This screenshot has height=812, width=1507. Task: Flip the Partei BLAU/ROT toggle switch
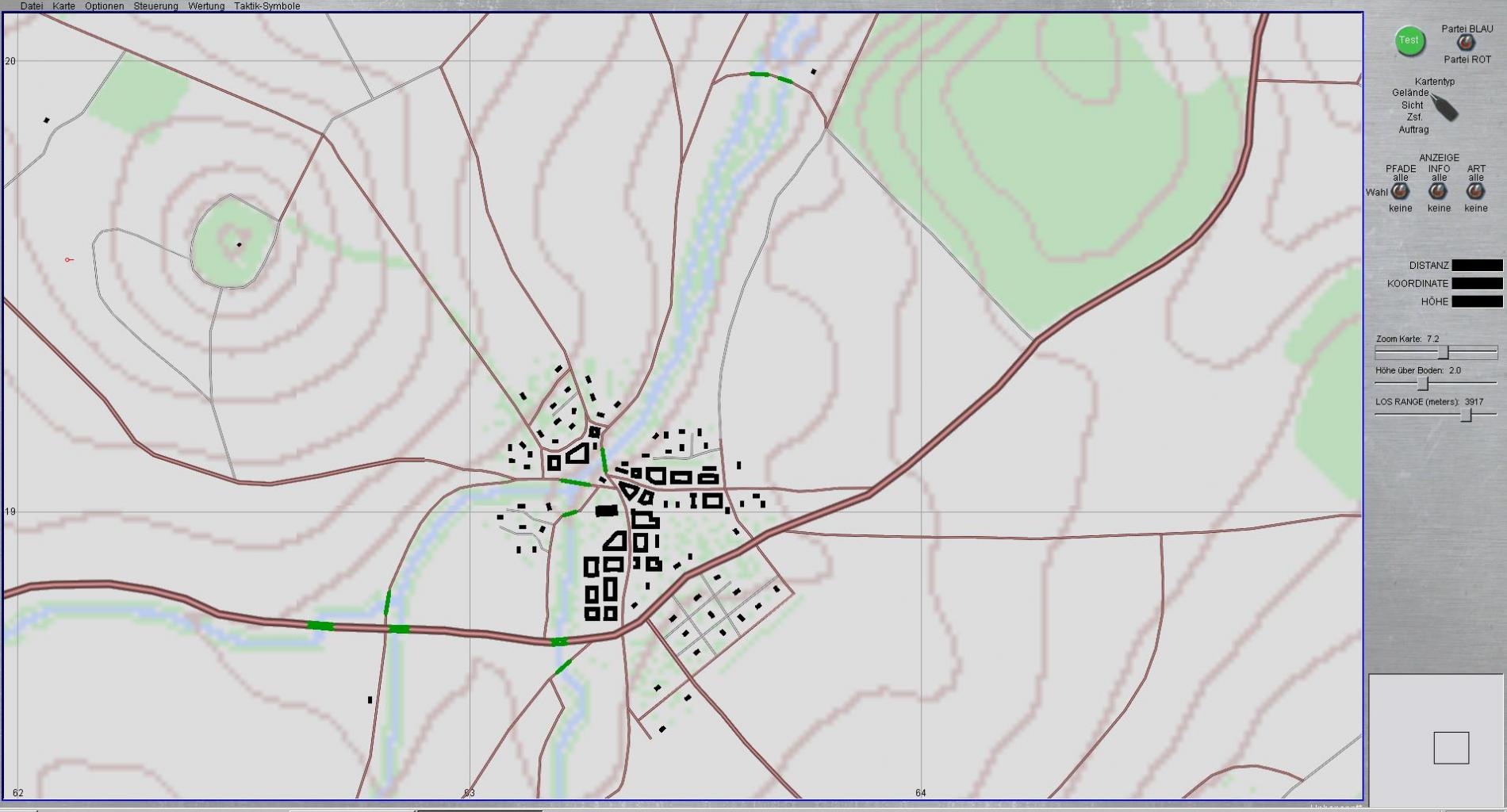point(1466,44)
